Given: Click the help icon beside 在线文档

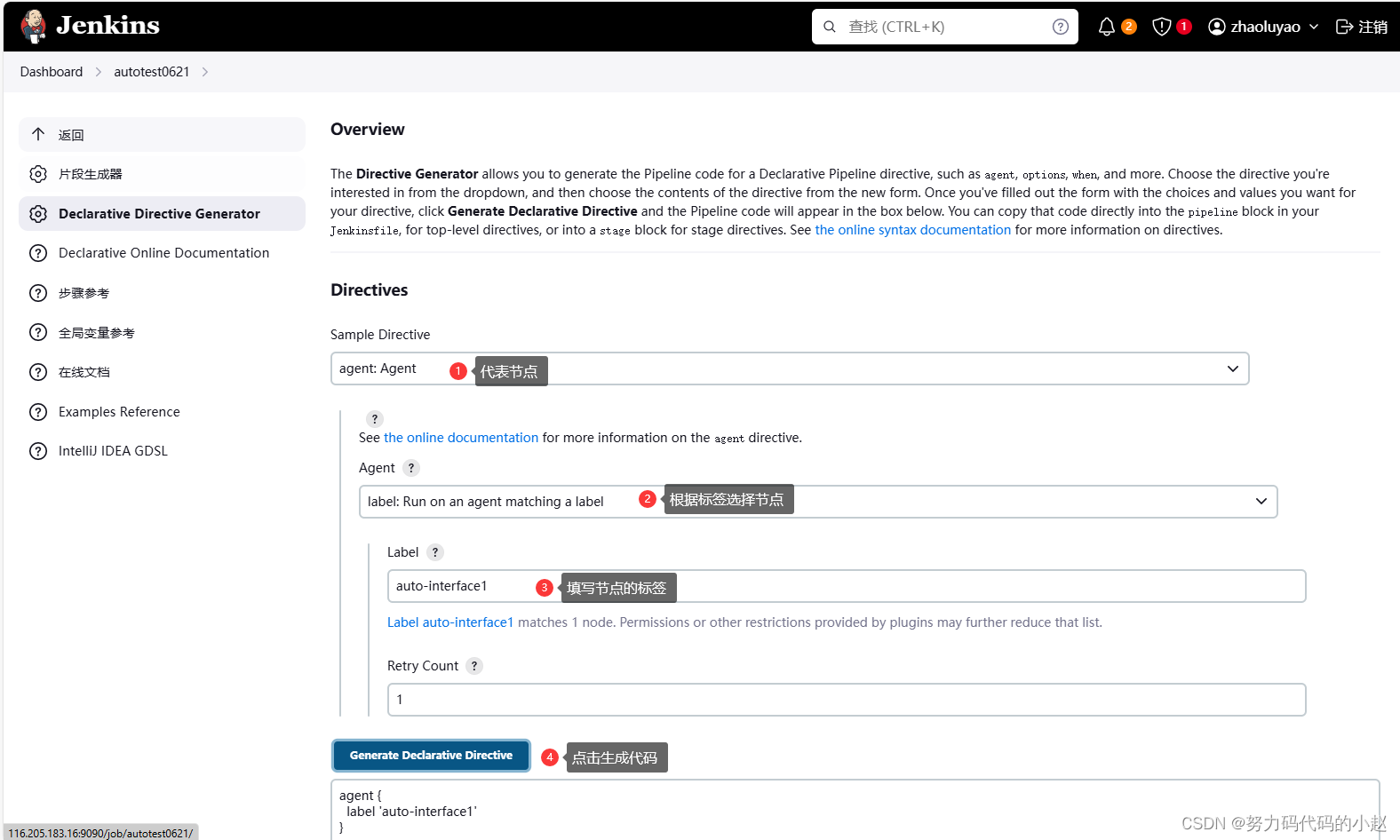Looking at the screenshot, I should [x=38, y=372].
